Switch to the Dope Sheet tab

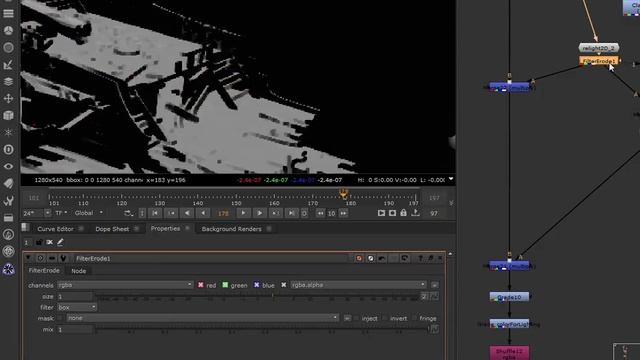(x=112, y=229)
